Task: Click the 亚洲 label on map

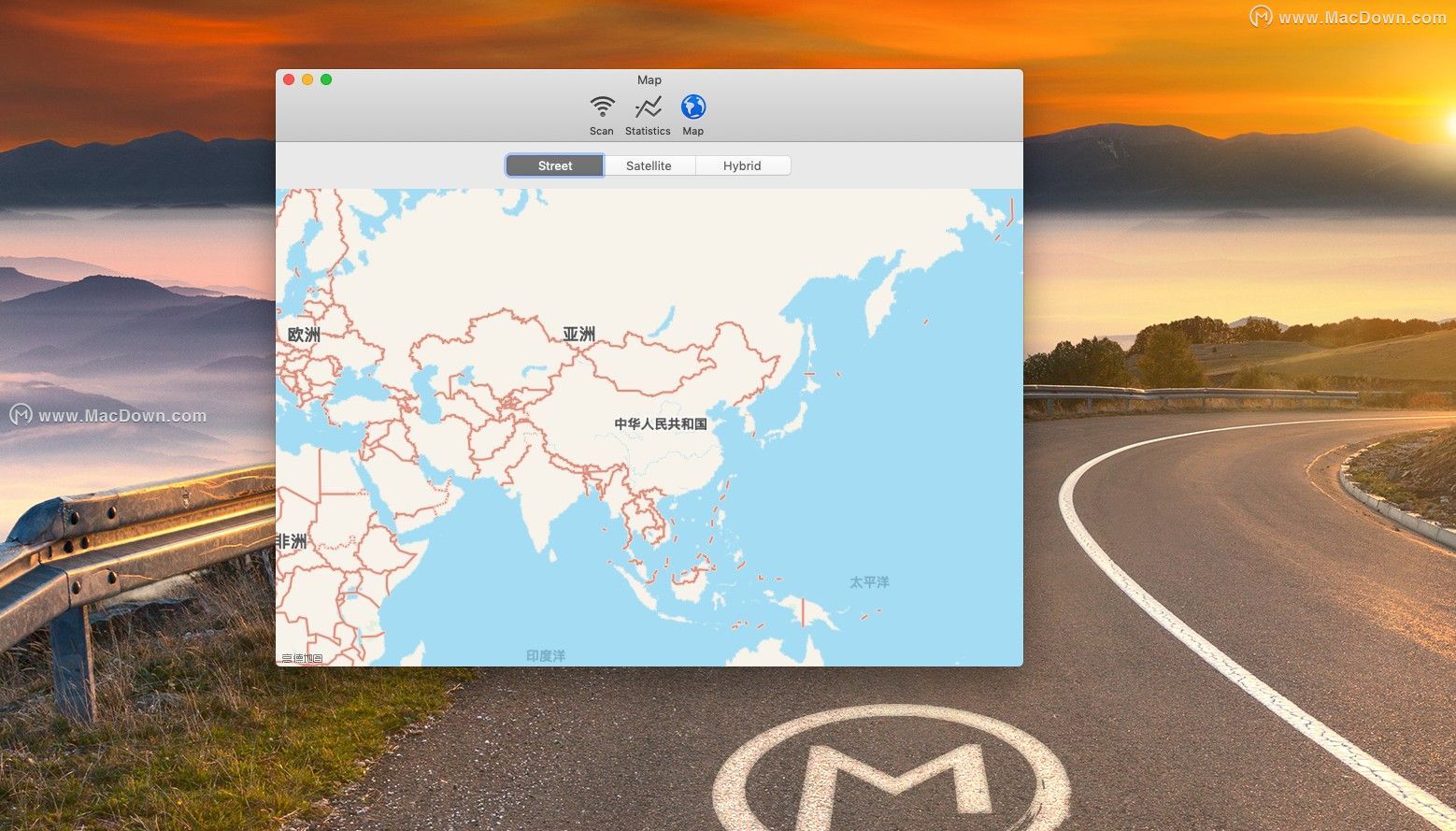Action: (x=578, y=334)
